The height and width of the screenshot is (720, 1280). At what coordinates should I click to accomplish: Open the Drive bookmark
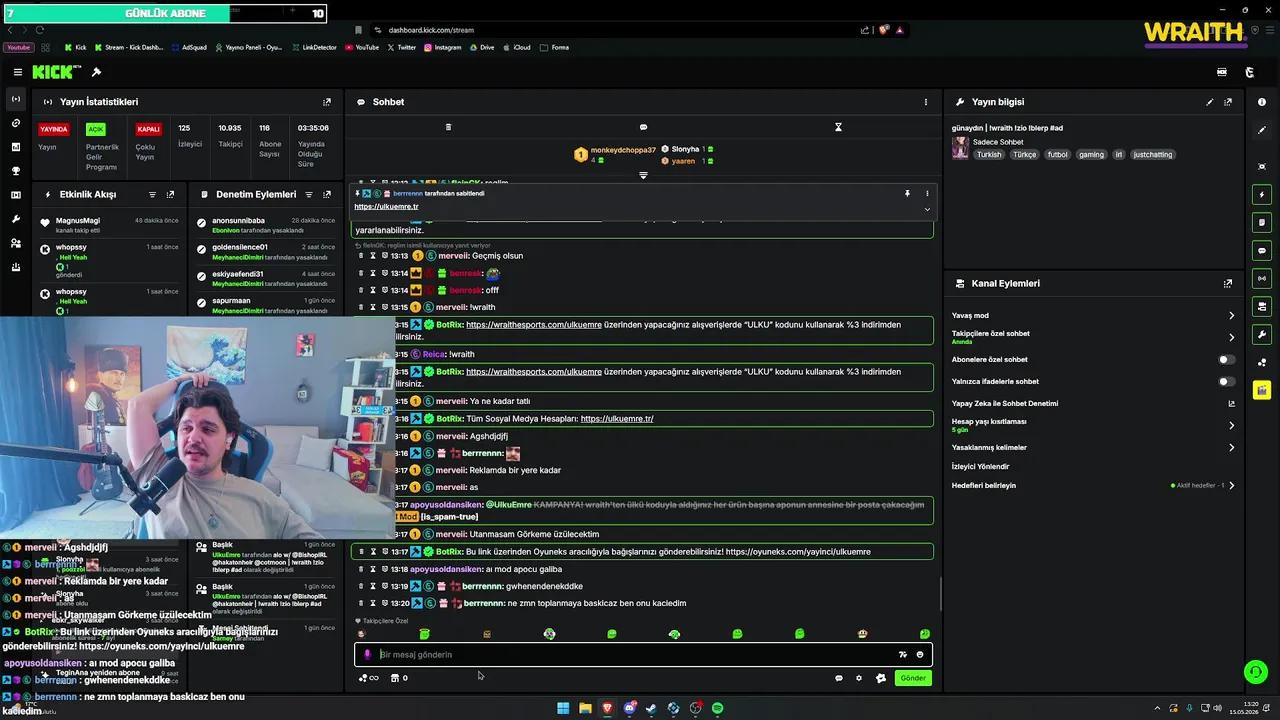pos(481,47)
